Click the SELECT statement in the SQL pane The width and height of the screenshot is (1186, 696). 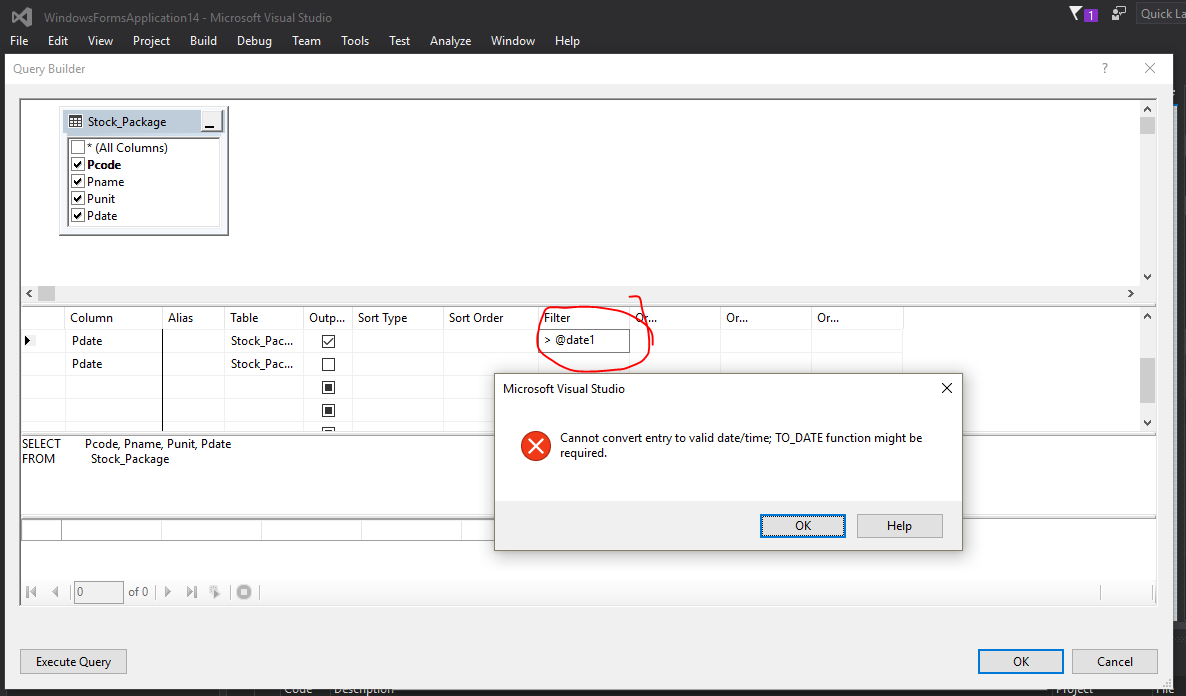(x=126, y=443)
